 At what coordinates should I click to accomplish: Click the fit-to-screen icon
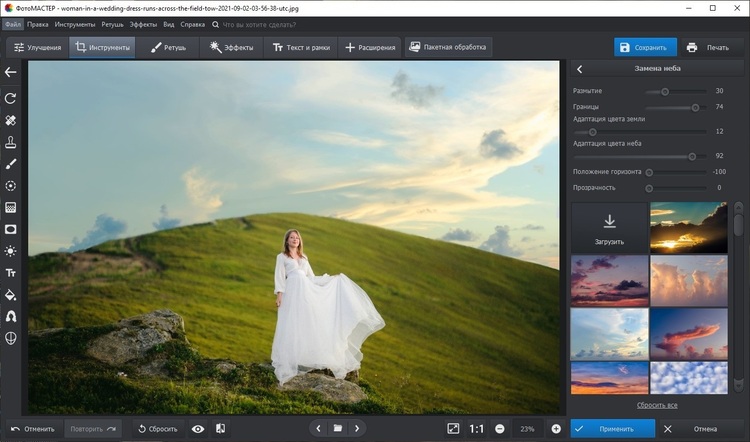453,428
